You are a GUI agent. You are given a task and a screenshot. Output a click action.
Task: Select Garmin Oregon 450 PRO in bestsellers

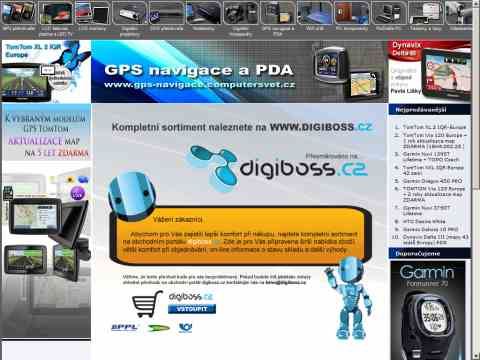[x=432, y=181]
